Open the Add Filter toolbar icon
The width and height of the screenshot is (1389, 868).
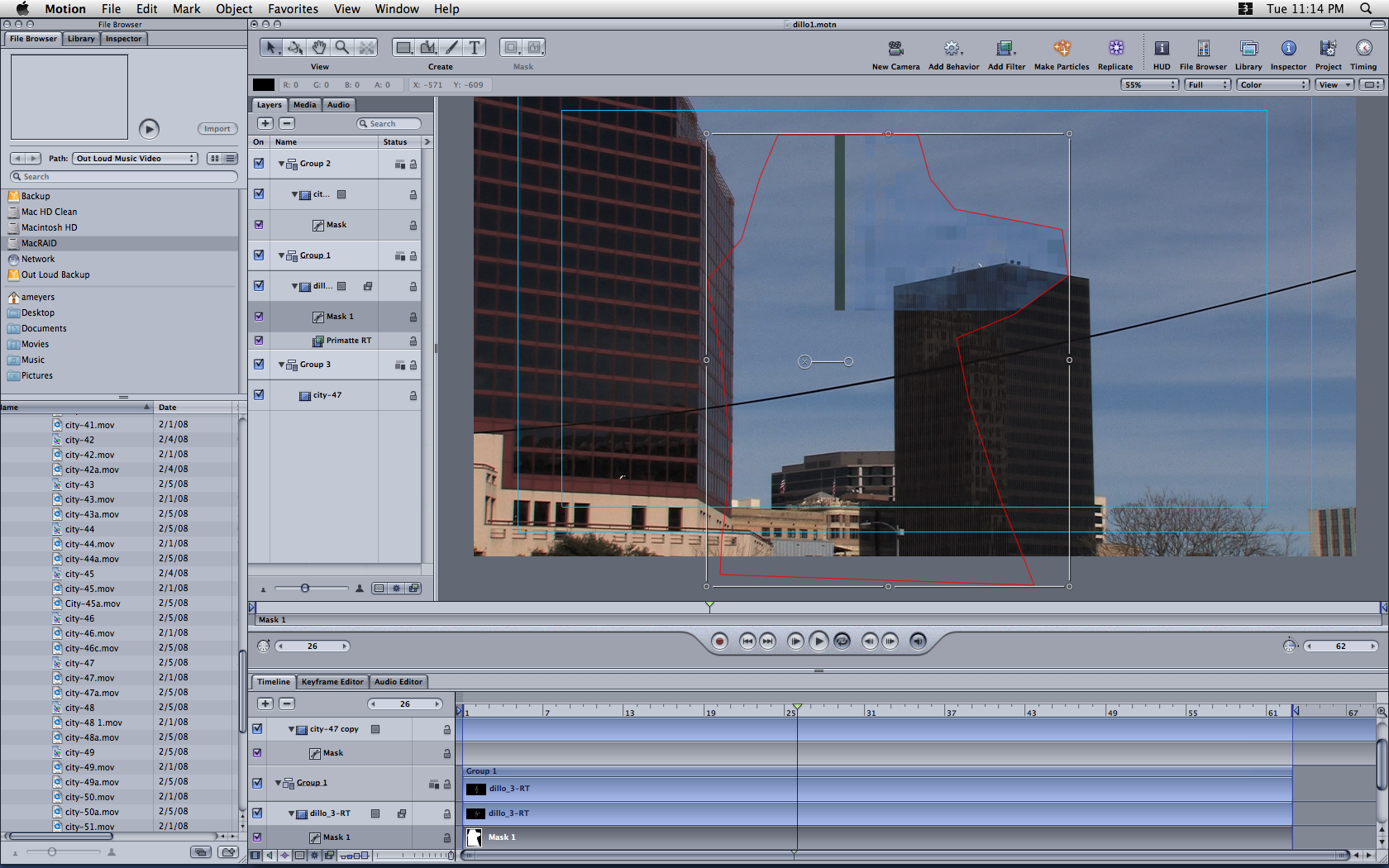tap(1005, 49)
